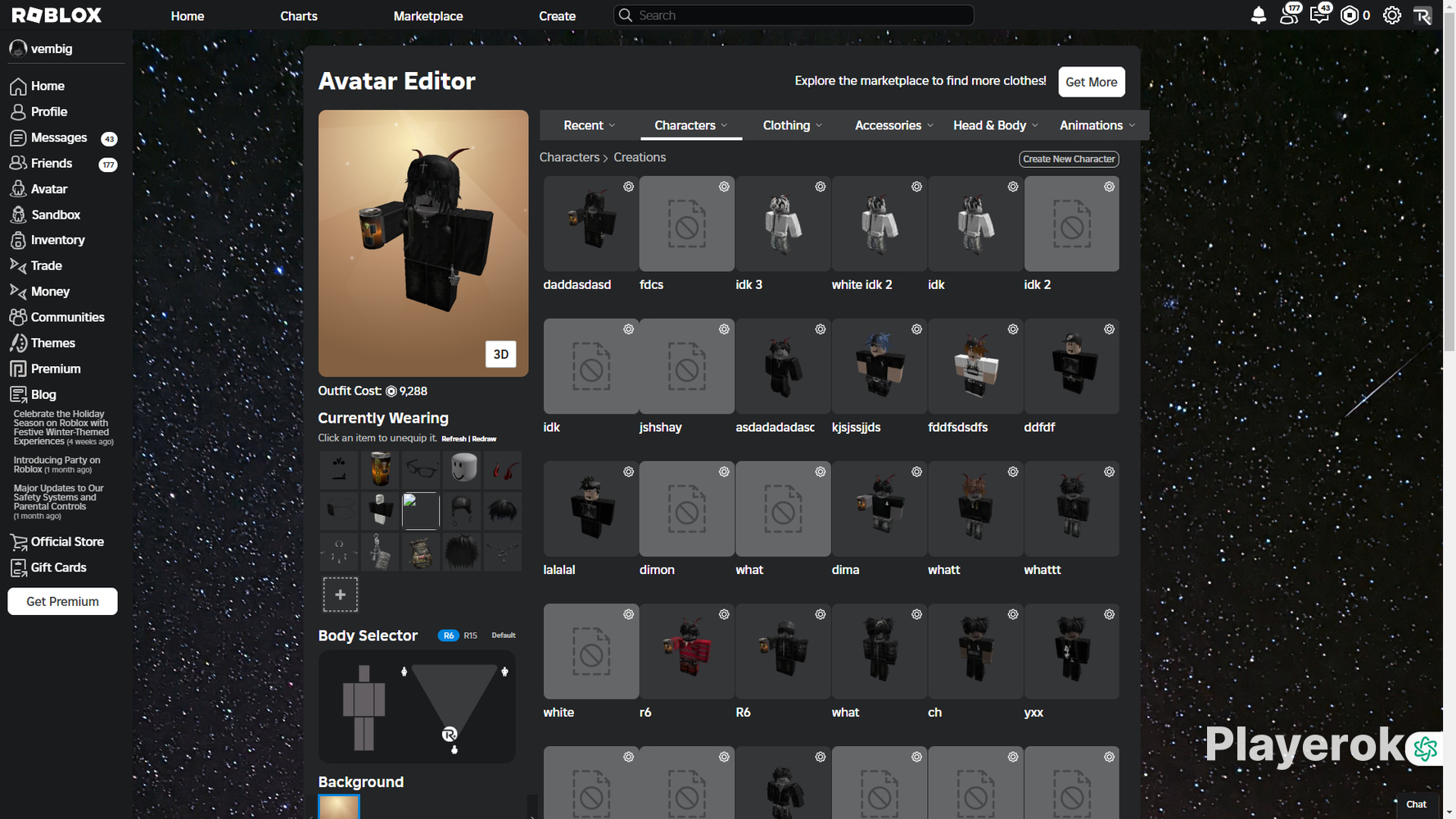Click Create New Character button
The width and height of the screenshot is (1456, 819).
pos(1069,159)
